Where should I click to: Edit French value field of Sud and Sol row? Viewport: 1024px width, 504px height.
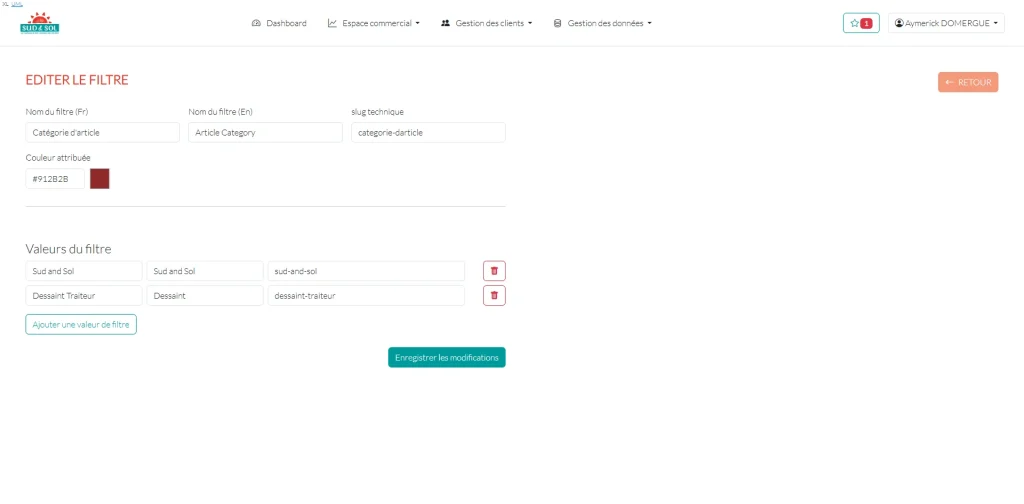click(84, 271)
